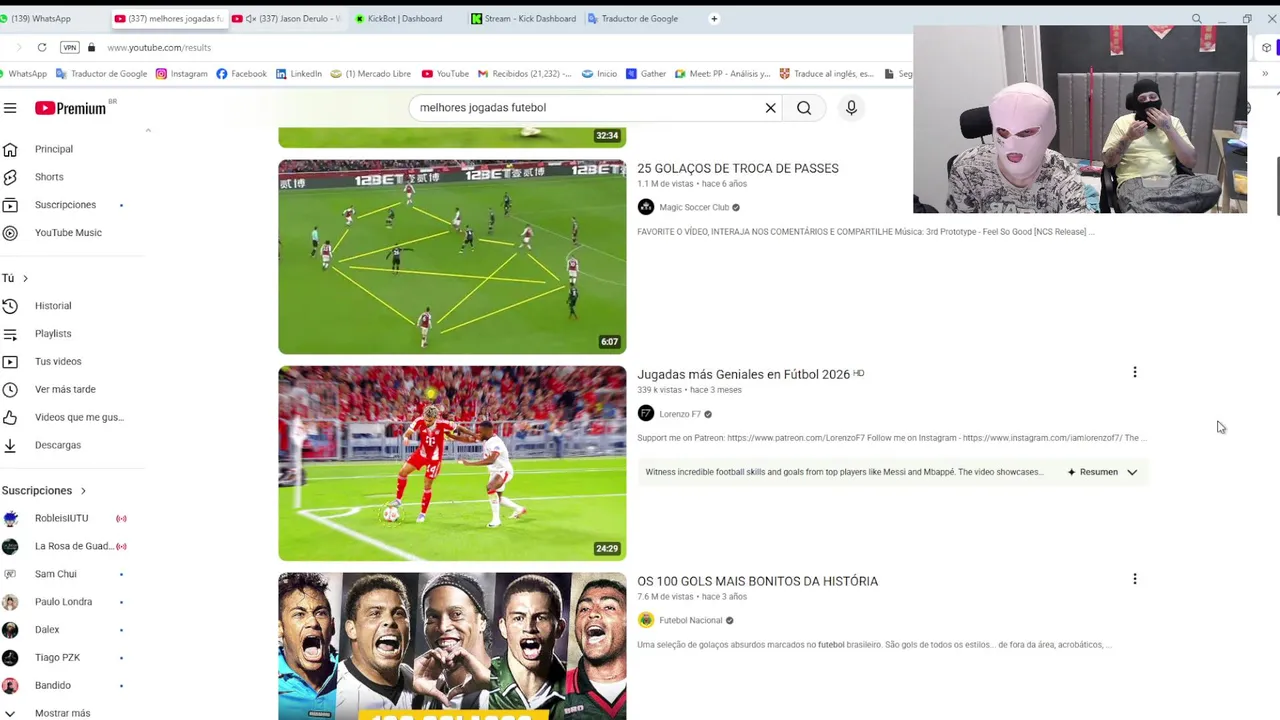
Task: Click the magnifier search button
Action: pyautogui.click(x=804, y=108)
